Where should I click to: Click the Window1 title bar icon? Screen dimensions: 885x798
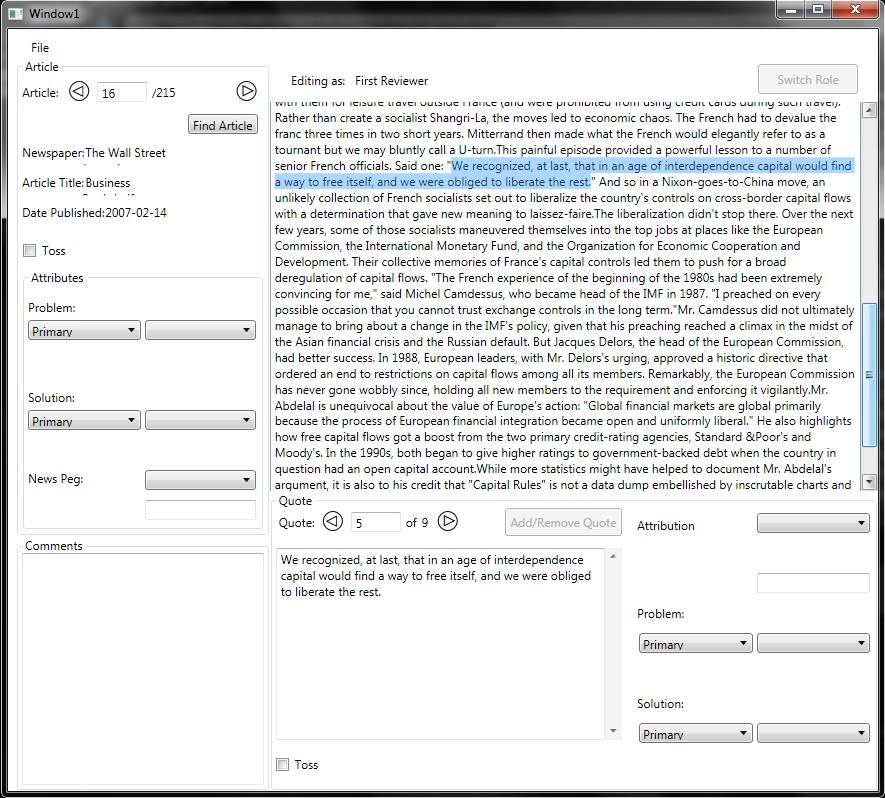pyautogui.click(x=15, y=13)
